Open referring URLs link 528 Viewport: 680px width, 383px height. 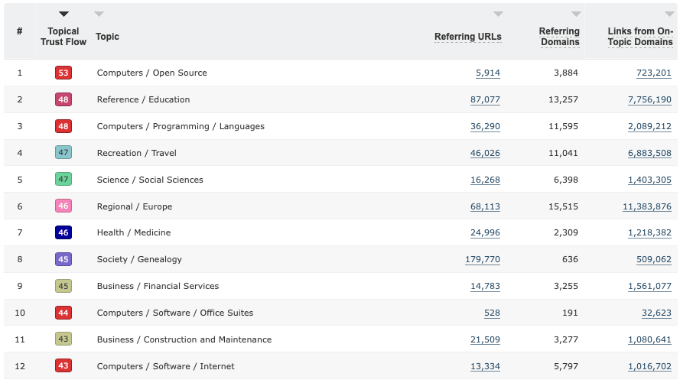[492, 313]
